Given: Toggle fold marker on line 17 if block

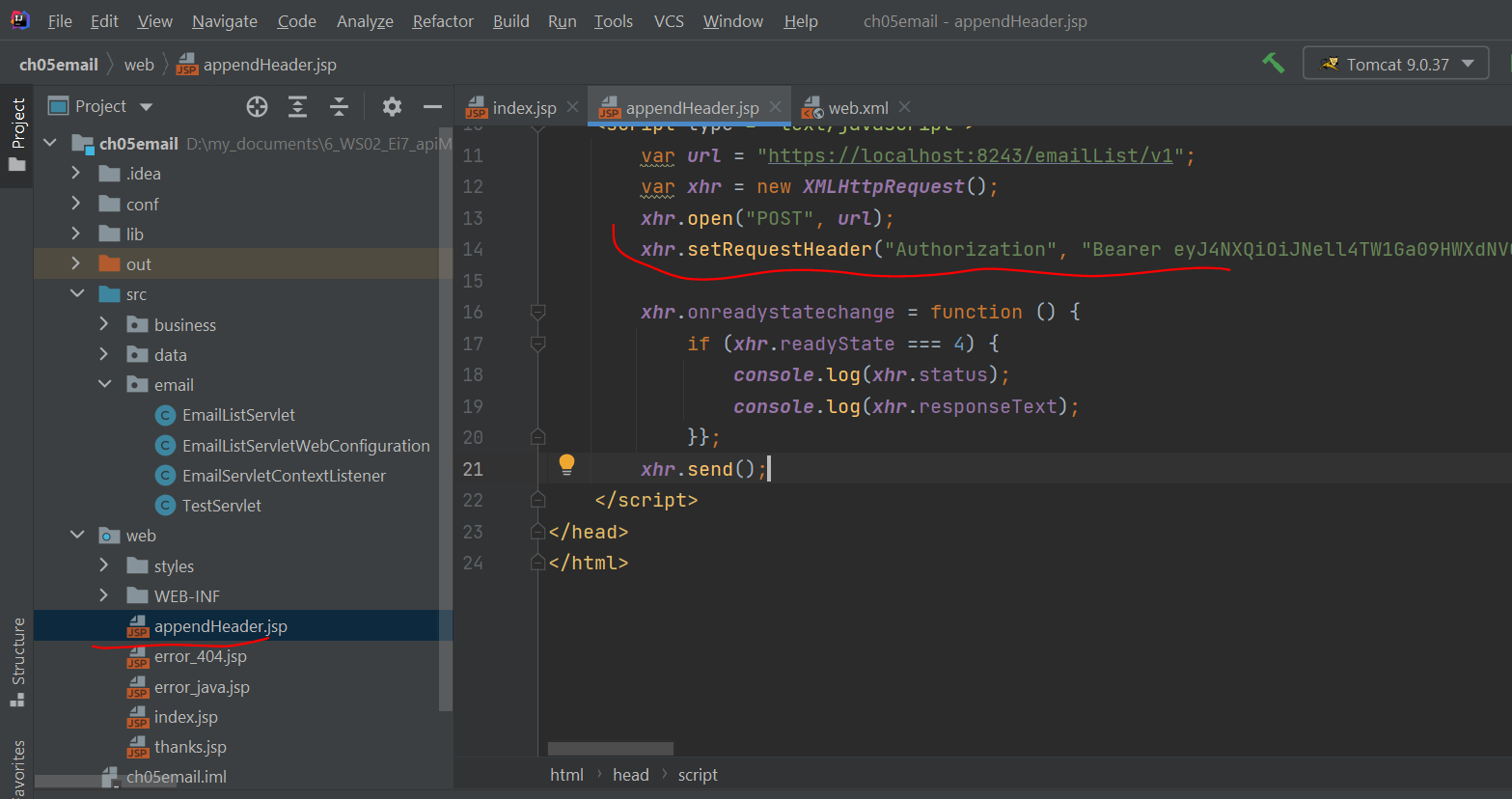Looking at the screenshot, I should [x=538, y=344].
